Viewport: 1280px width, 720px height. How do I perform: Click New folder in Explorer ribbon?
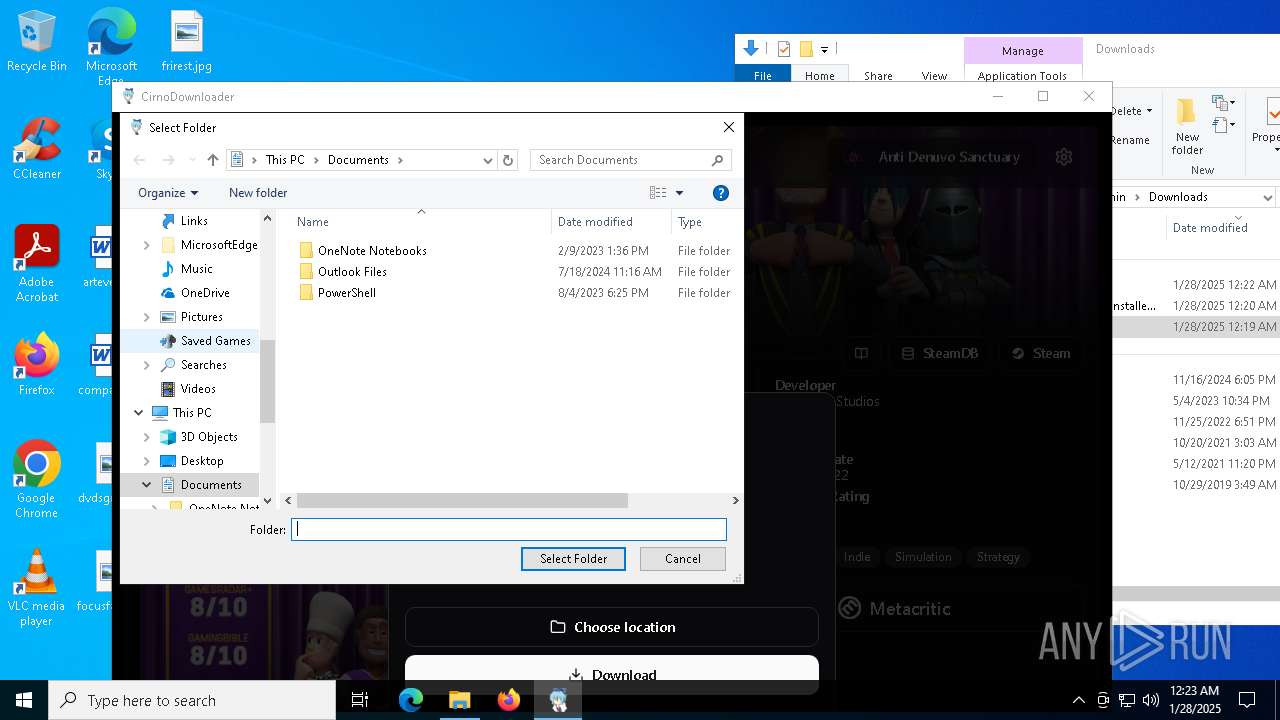pos(1187,126)
